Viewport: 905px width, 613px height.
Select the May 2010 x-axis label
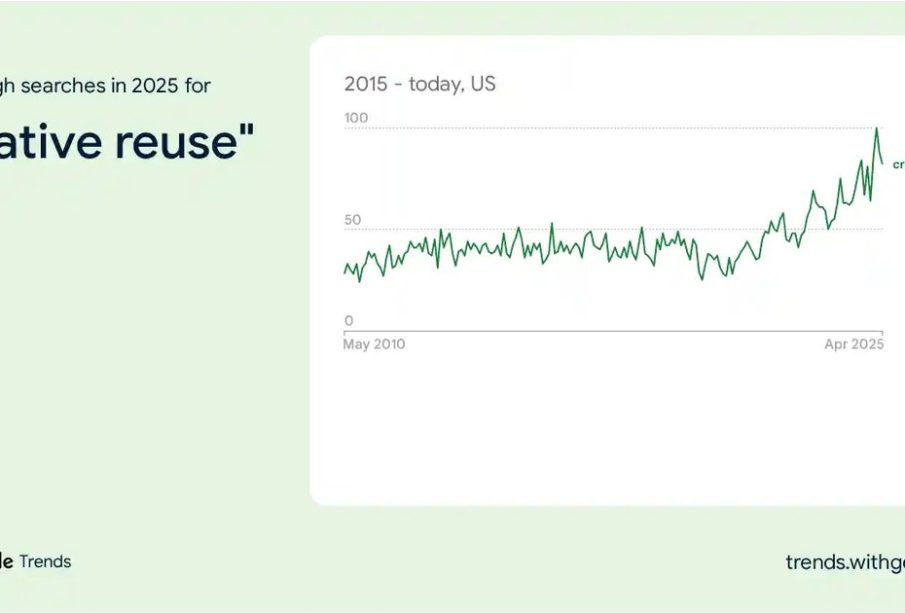point(374,344)
